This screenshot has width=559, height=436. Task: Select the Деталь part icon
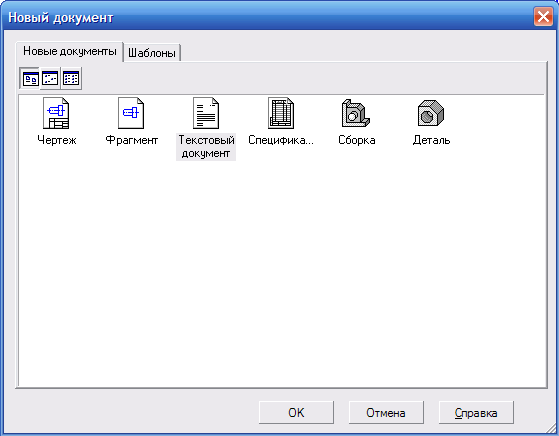[x=431, y=113]
